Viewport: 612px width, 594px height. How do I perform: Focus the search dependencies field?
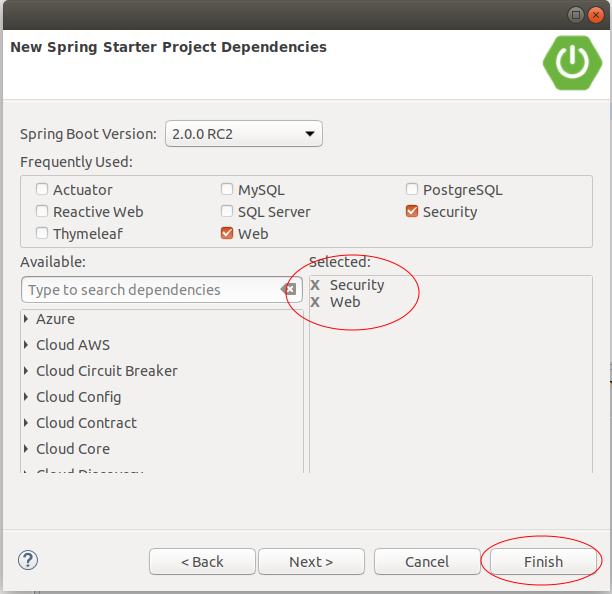click(152, 290)
